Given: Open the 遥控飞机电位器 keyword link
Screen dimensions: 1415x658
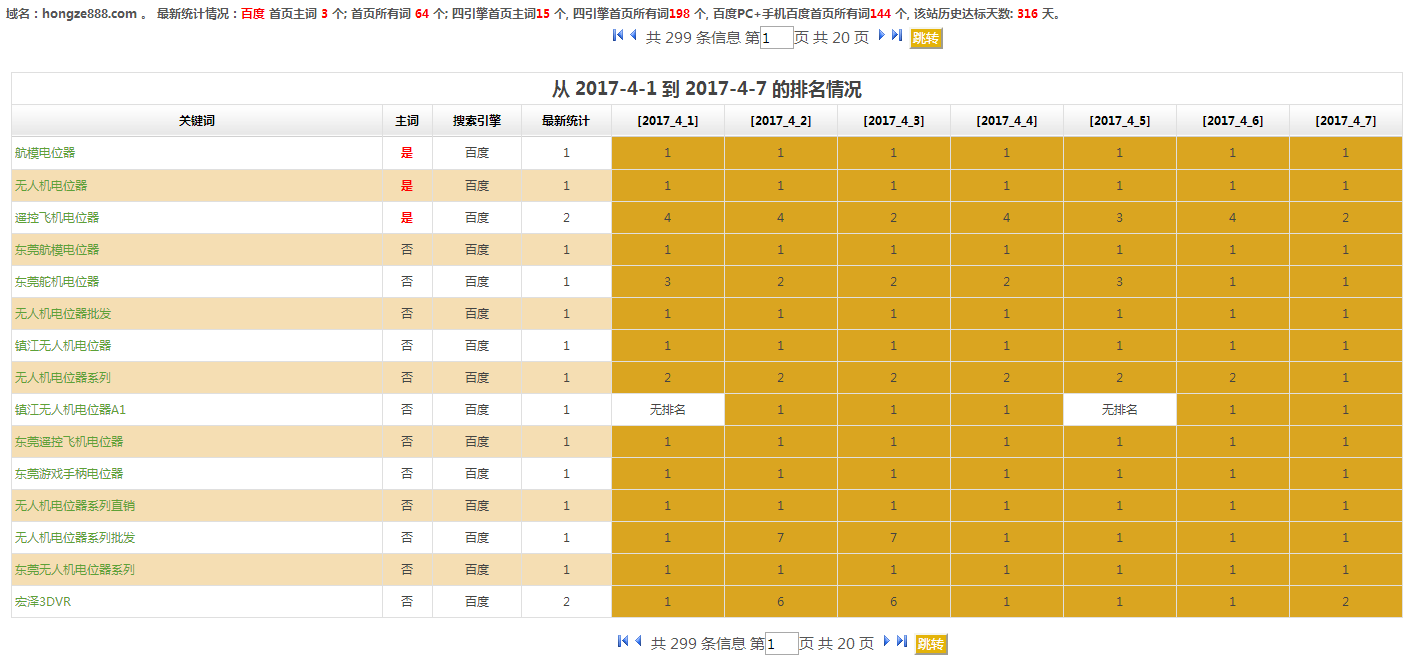Looking at the screenshot, I should 57,217.
